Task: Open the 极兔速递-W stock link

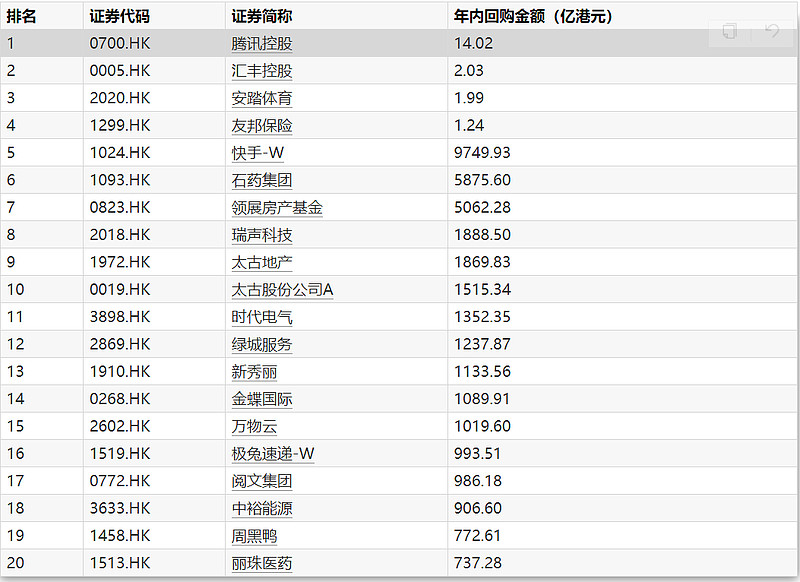Action: tap(273, 453)
